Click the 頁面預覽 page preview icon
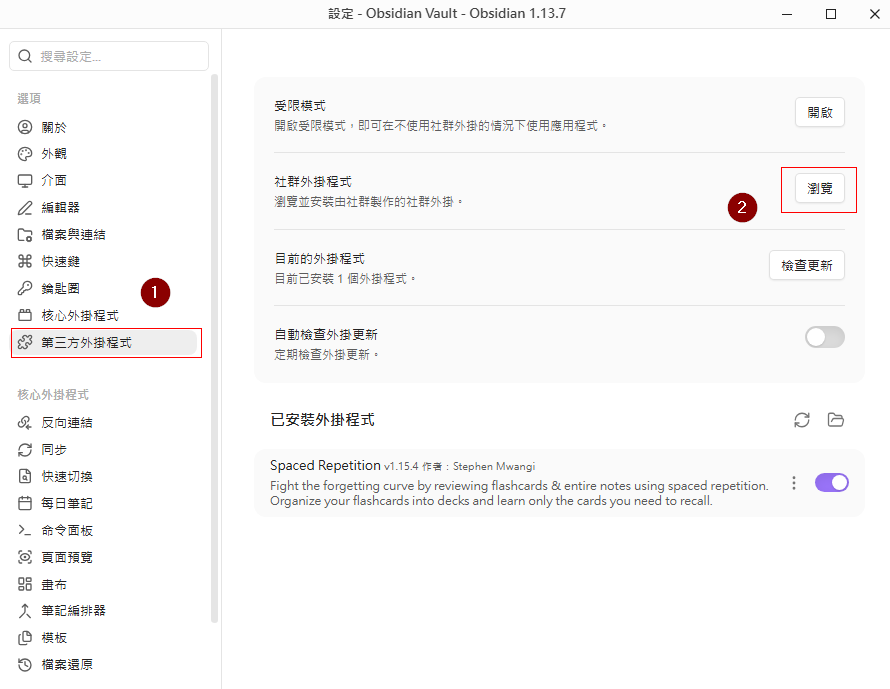This screenshot has height=689, width=890. [x=25, y=557]
